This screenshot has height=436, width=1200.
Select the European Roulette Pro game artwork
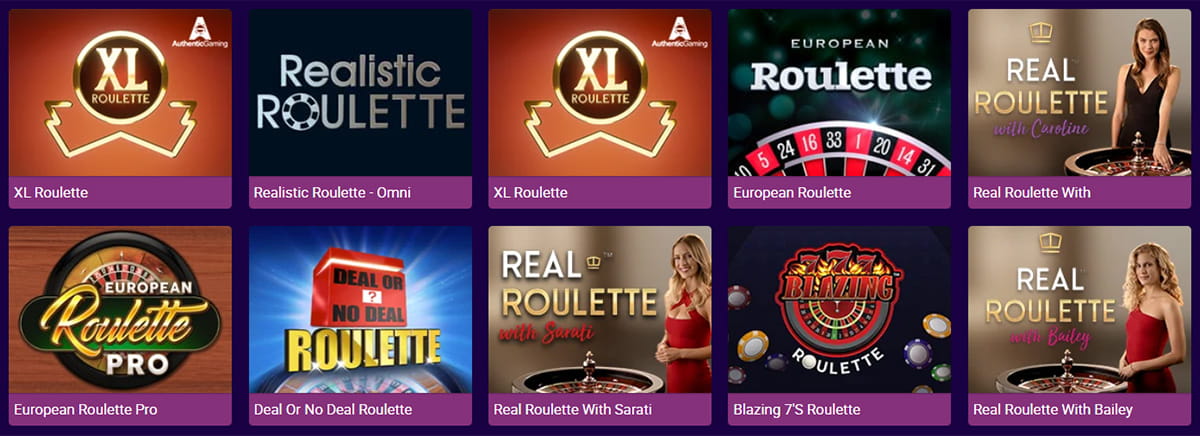(x=120, y=309)
